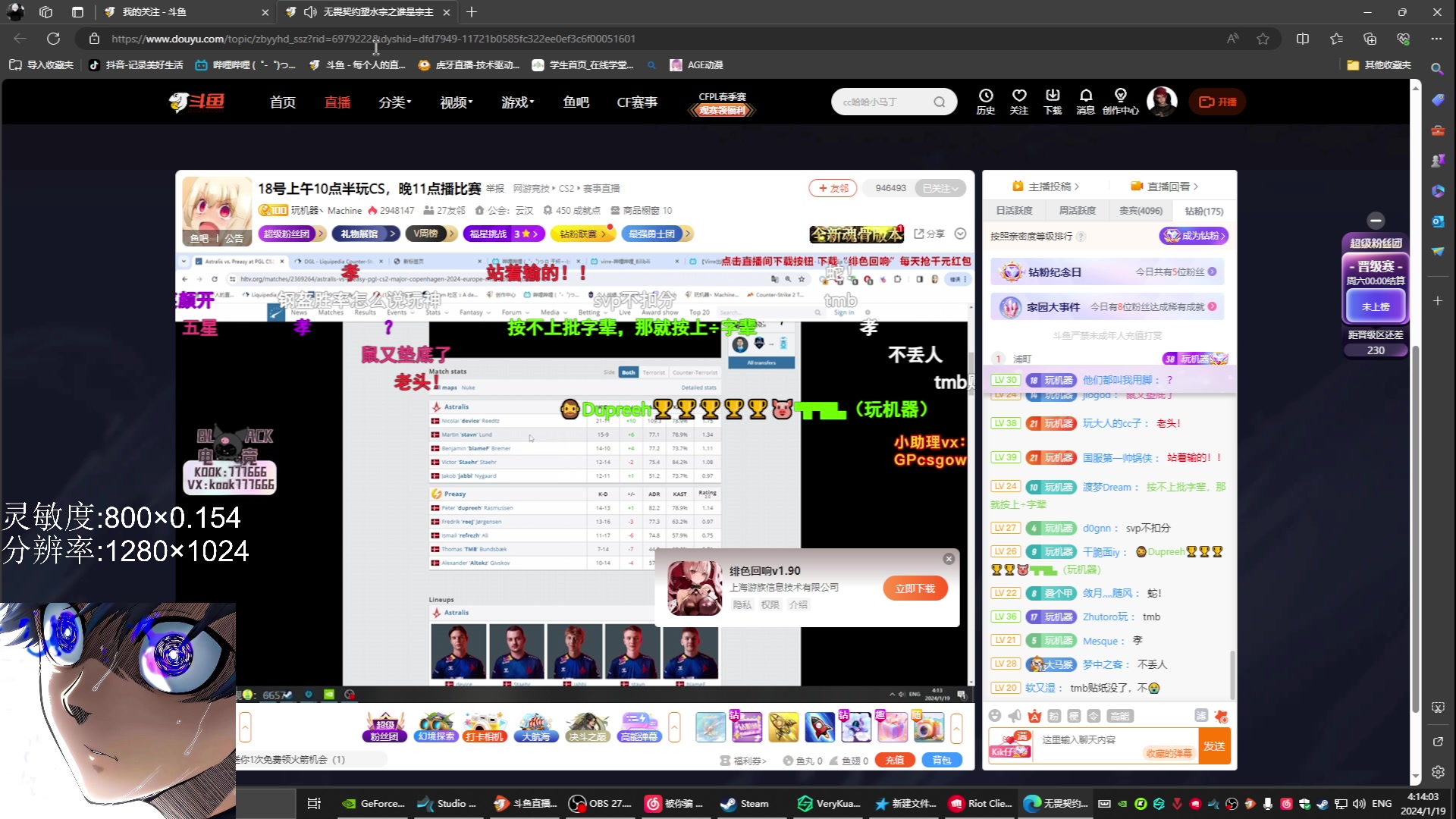This screenshot has height=819, width=1456.
Task: Toggle the 滤 chat filter button
Action: coord(1200,715)
